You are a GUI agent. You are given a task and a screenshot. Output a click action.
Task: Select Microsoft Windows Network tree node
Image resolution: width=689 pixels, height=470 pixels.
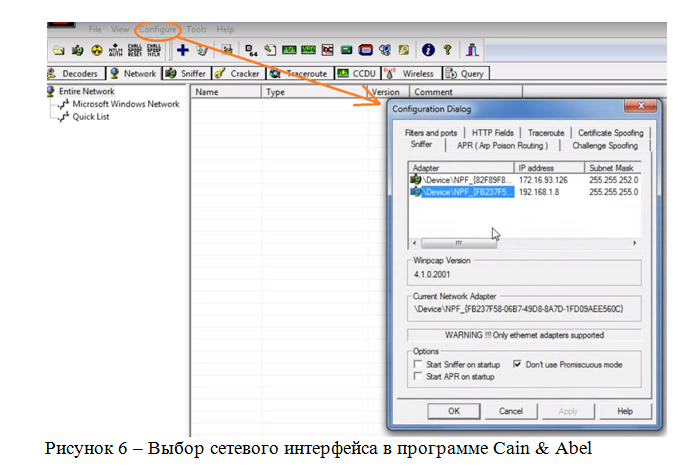pos(126,104)
